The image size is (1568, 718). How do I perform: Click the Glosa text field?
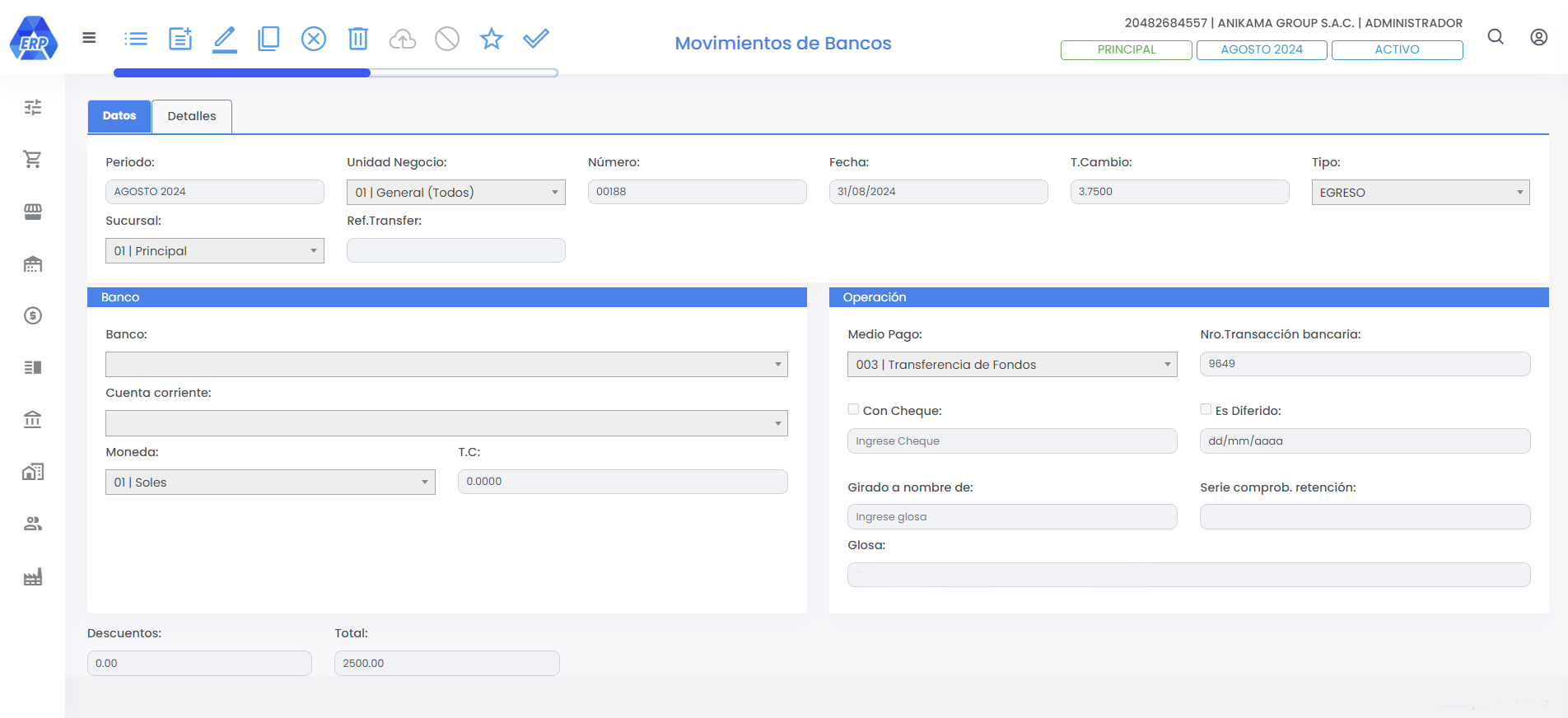(1189, 575)
